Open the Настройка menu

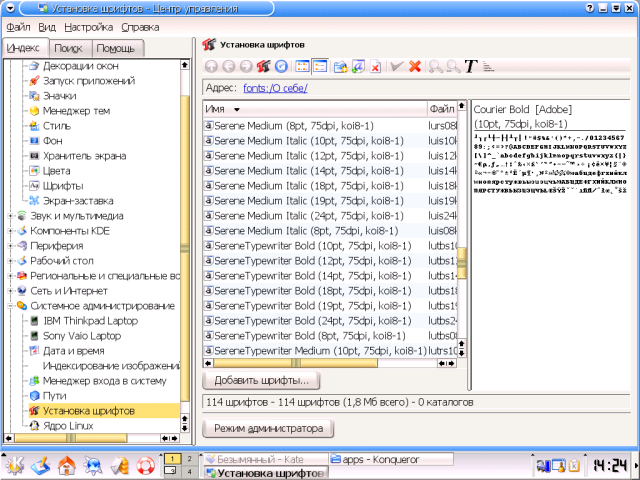88,27
